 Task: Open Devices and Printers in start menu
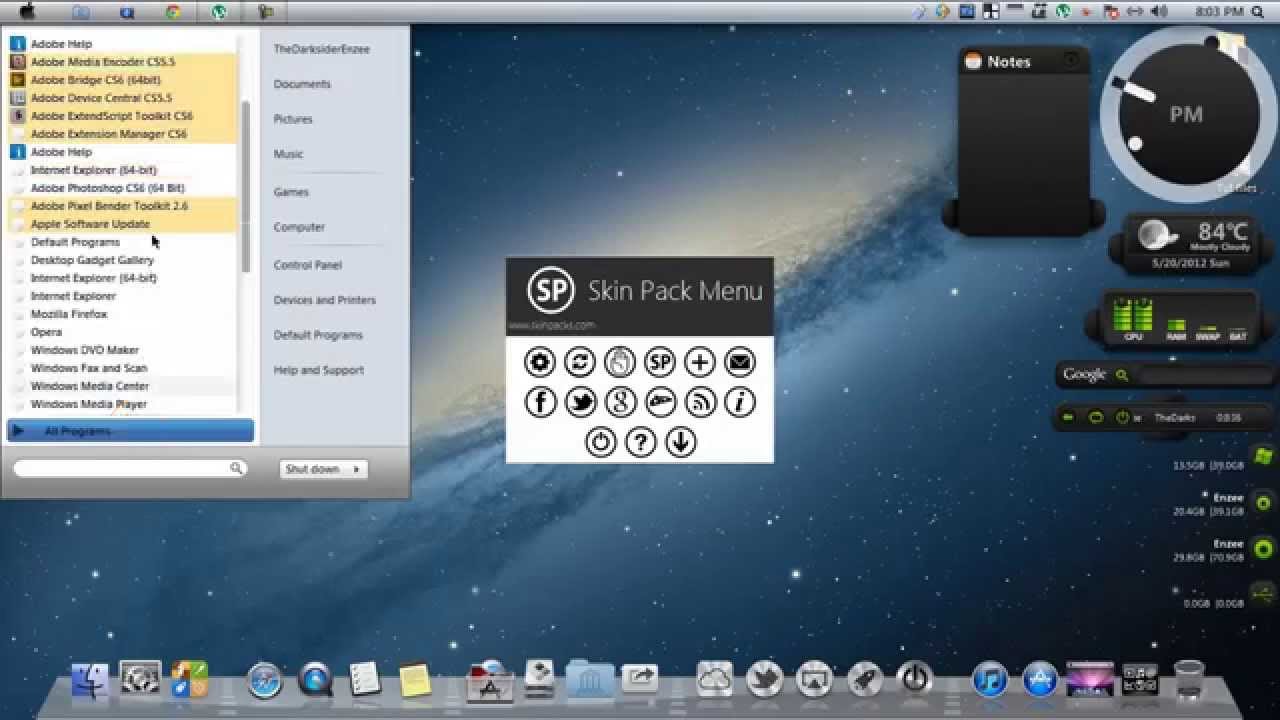pyautogui.click(x=324, y=300)
